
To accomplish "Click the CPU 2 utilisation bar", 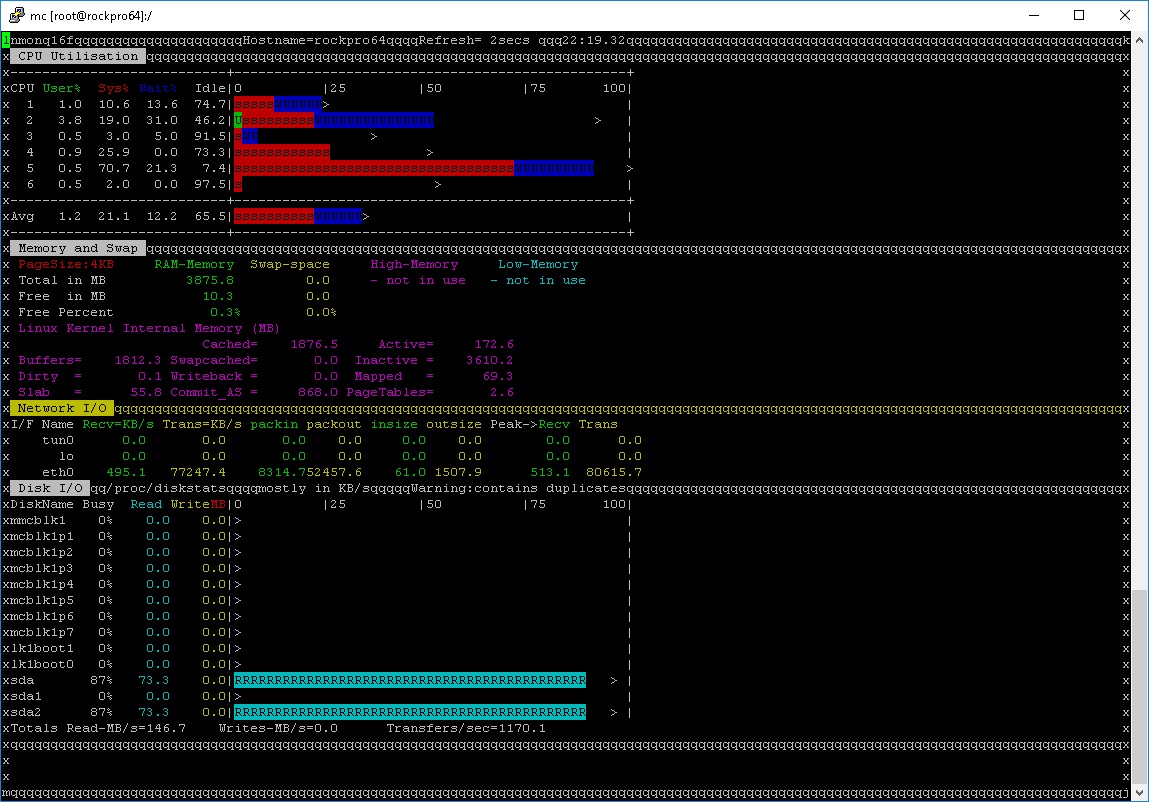I will [334, 120].
